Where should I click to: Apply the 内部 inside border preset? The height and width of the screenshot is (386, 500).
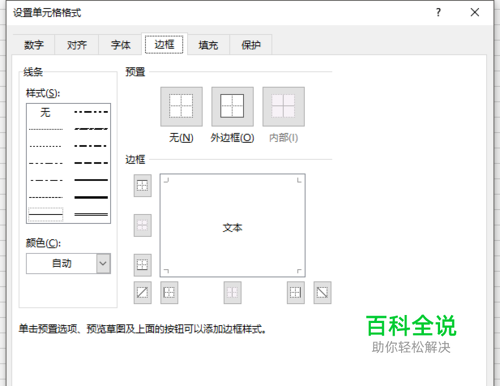tap(283, 107)
